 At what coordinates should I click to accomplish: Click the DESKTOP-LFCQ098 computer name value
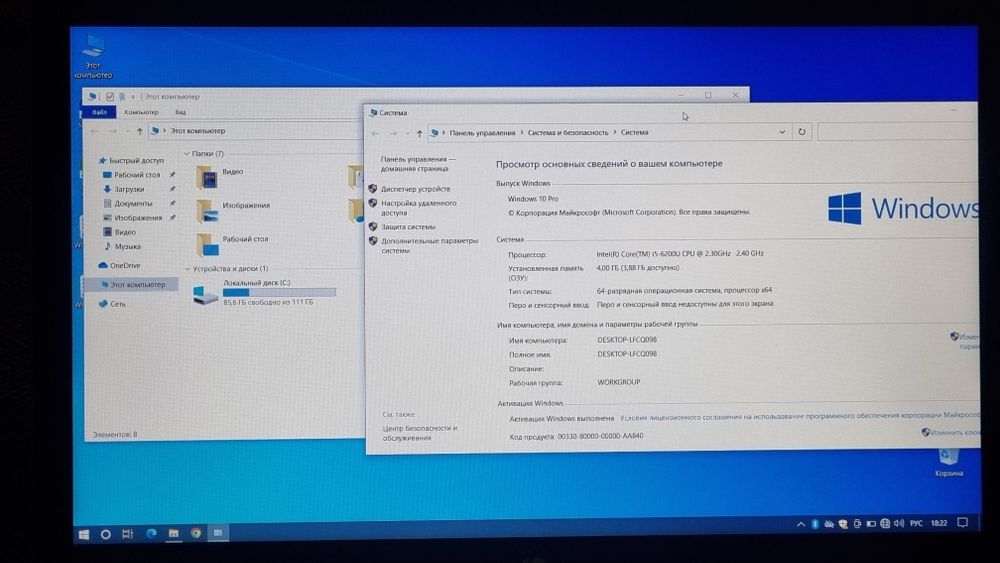point(627,340)
